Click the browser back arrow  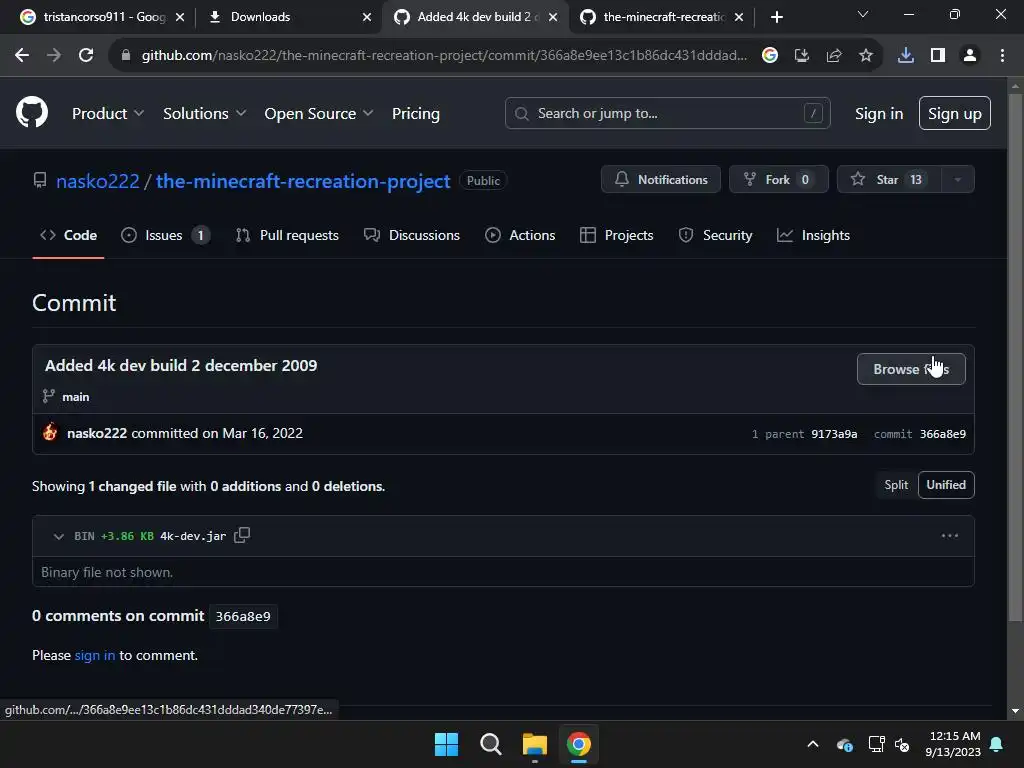22,56
